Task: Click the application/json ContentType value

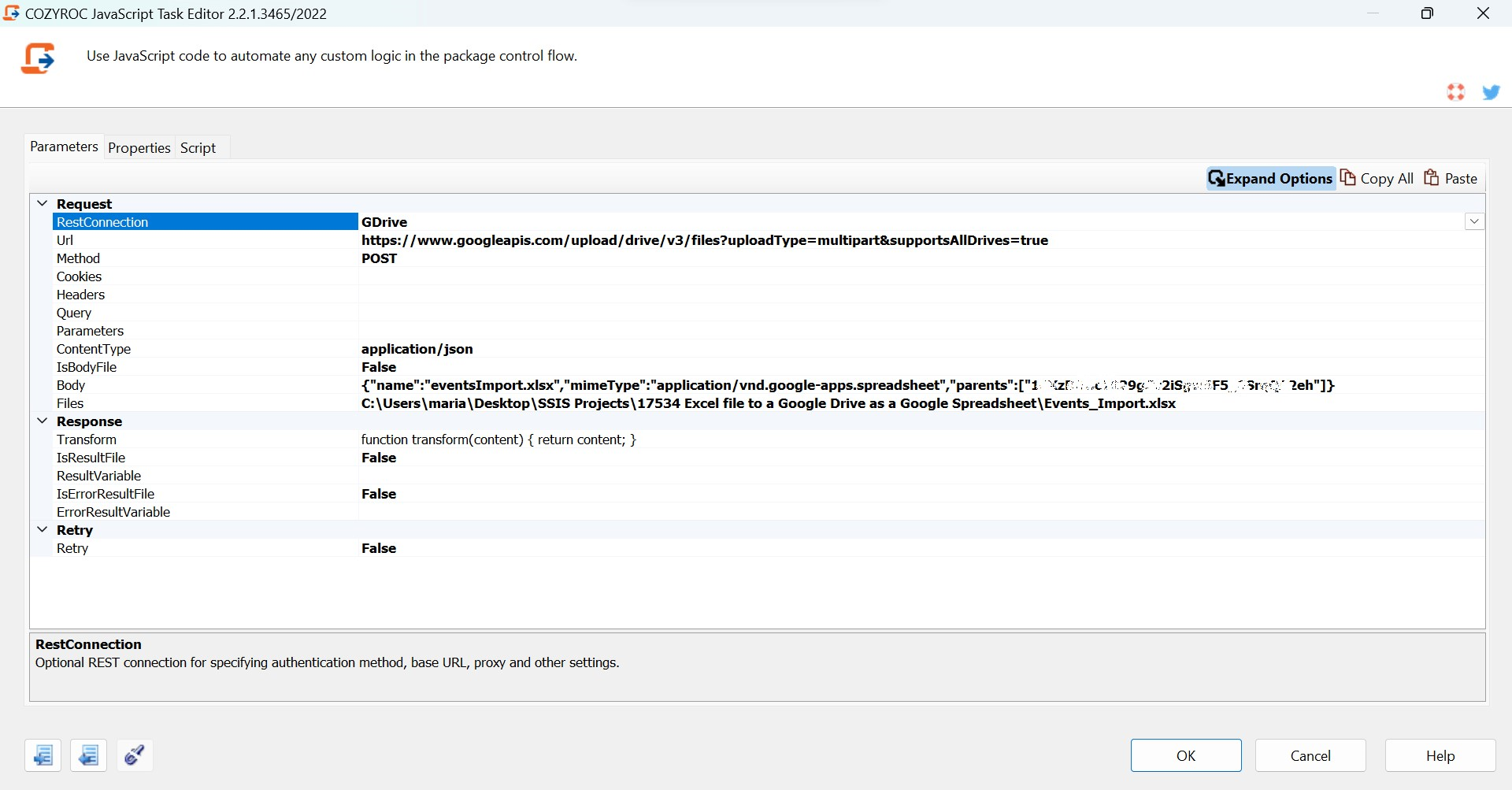Action: pos(417,349)
